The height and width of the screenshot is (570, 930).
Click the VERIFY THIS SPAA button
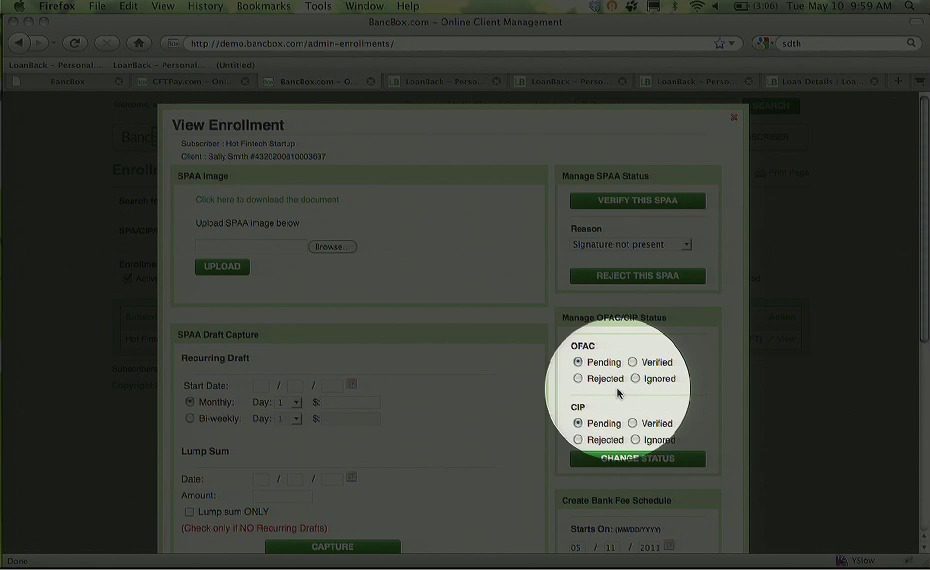638,200
